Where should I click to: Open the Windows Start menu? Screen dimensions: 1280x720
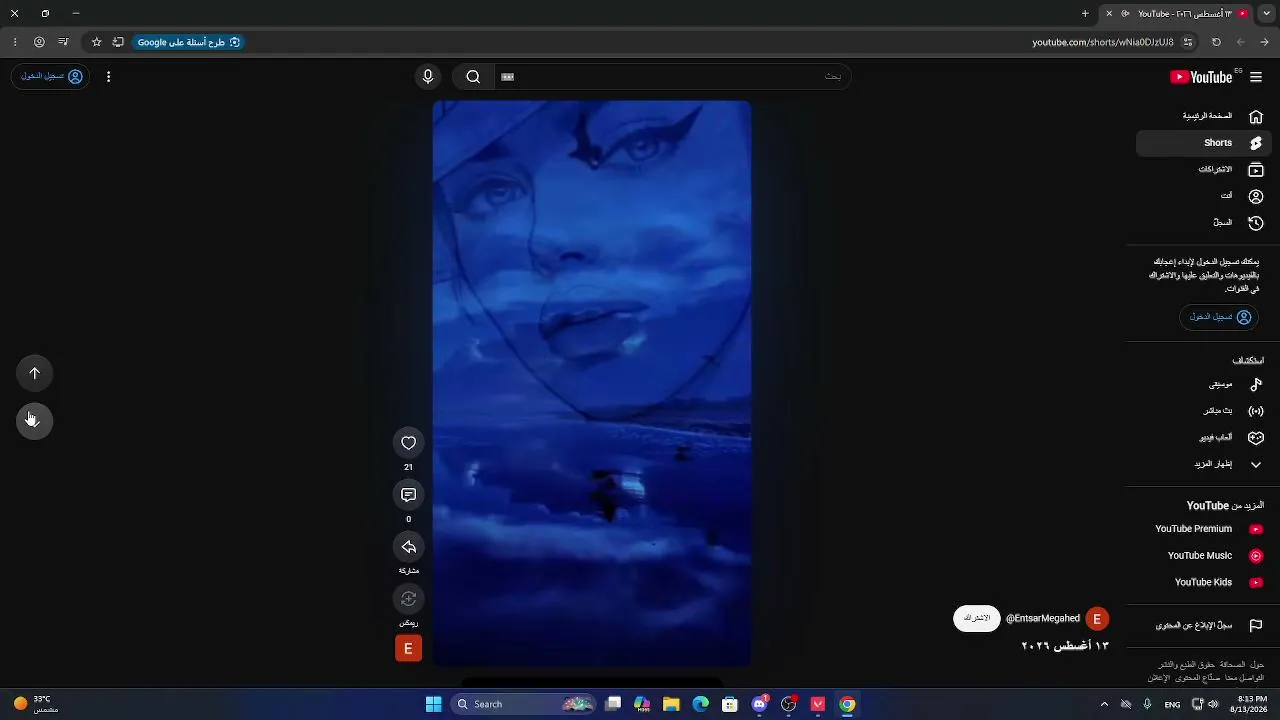[433, 704]
